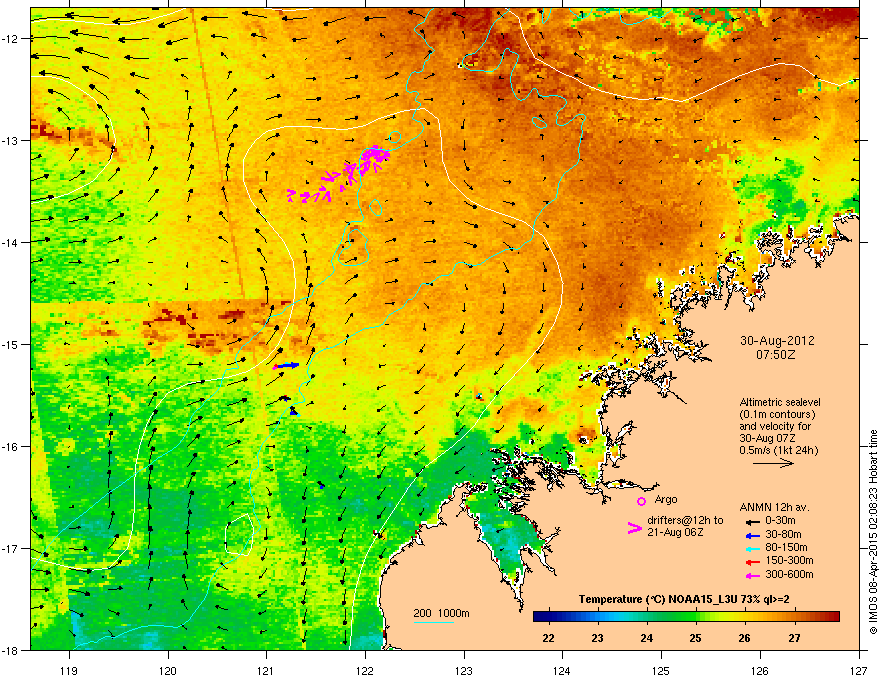Click the colorbar '26' tick label
Screen dimensions: 880x680
click(744, 638)
